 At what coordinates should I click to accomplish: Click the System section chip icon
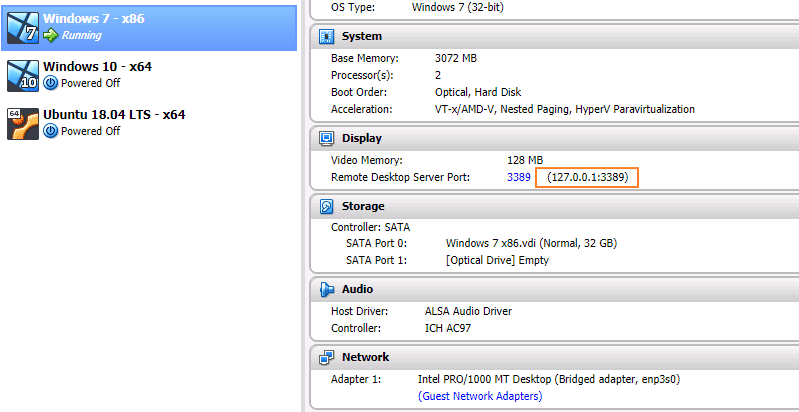[x=326, y=37]
